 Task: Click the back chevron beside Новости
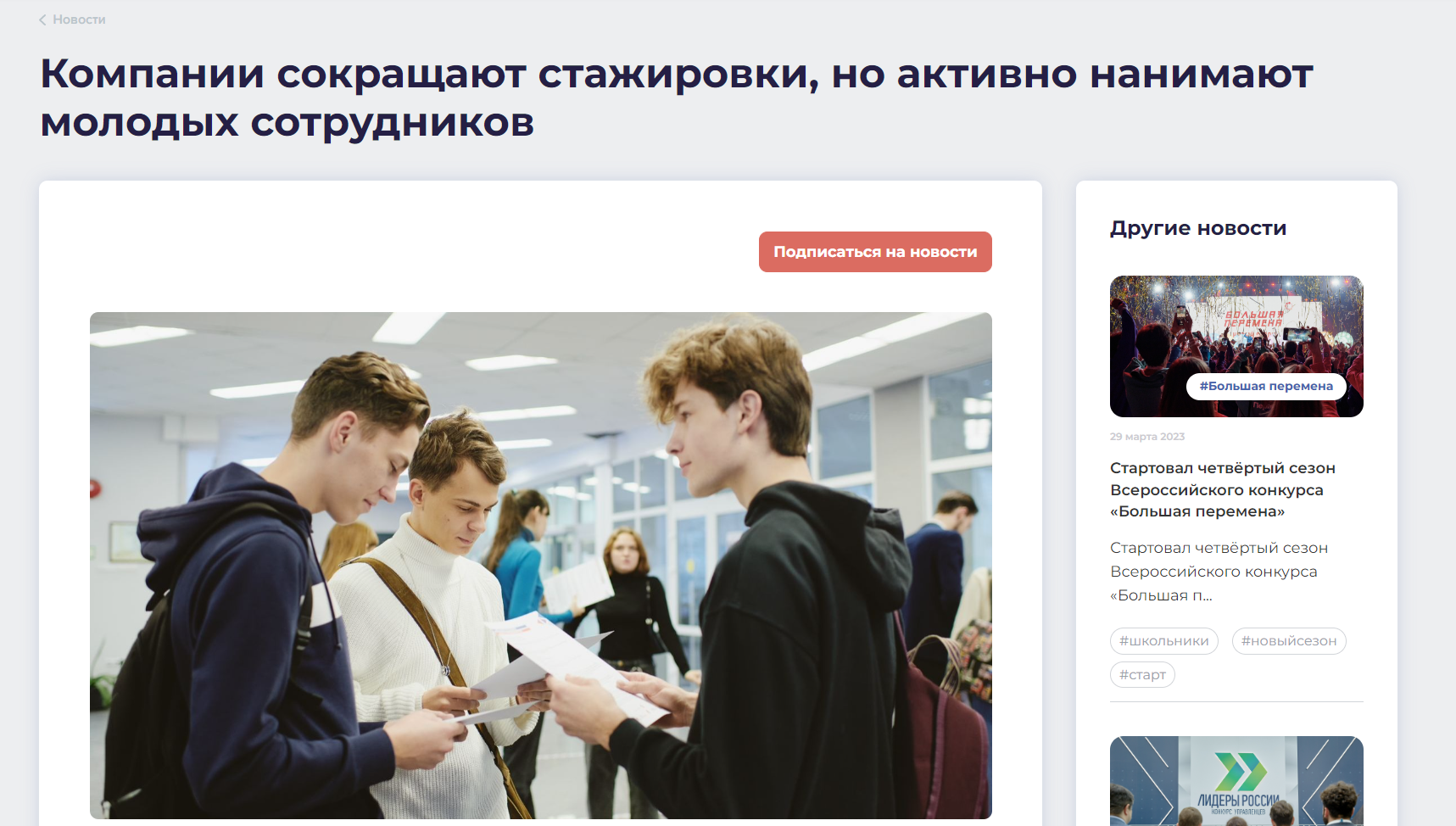pyautogui.click(x=42, y=20)
